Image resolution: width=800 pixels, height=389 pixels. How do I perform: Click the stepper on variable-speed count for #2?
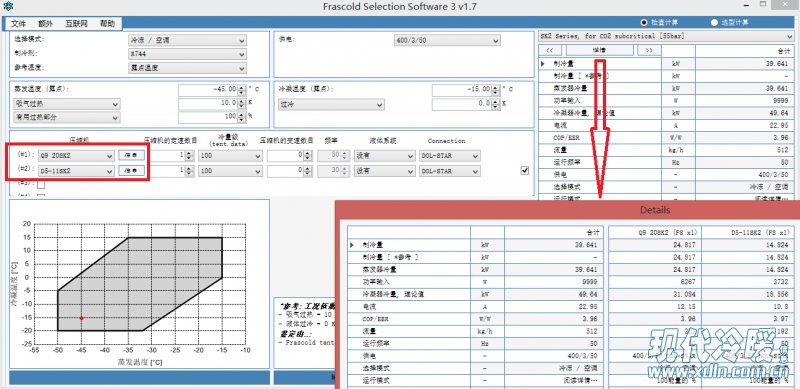[307, 171]
